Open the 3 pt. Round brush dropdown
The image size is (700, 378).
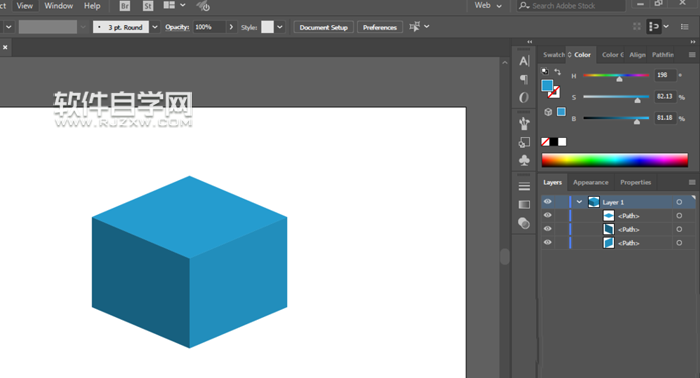click(x=155, y=27)
